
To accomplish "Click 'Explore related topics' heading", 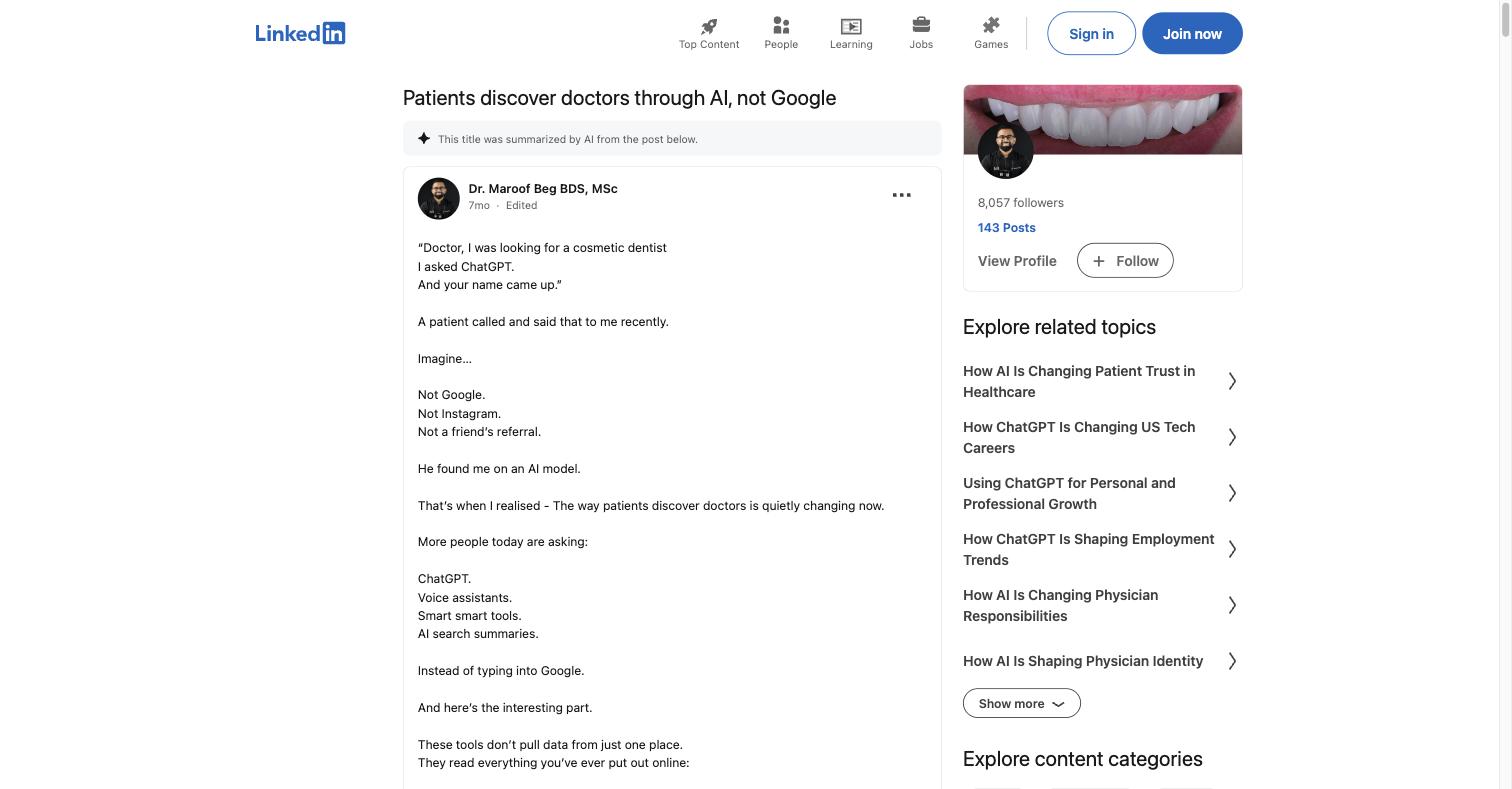I will pyautogui.click(x=1059, y=327).
